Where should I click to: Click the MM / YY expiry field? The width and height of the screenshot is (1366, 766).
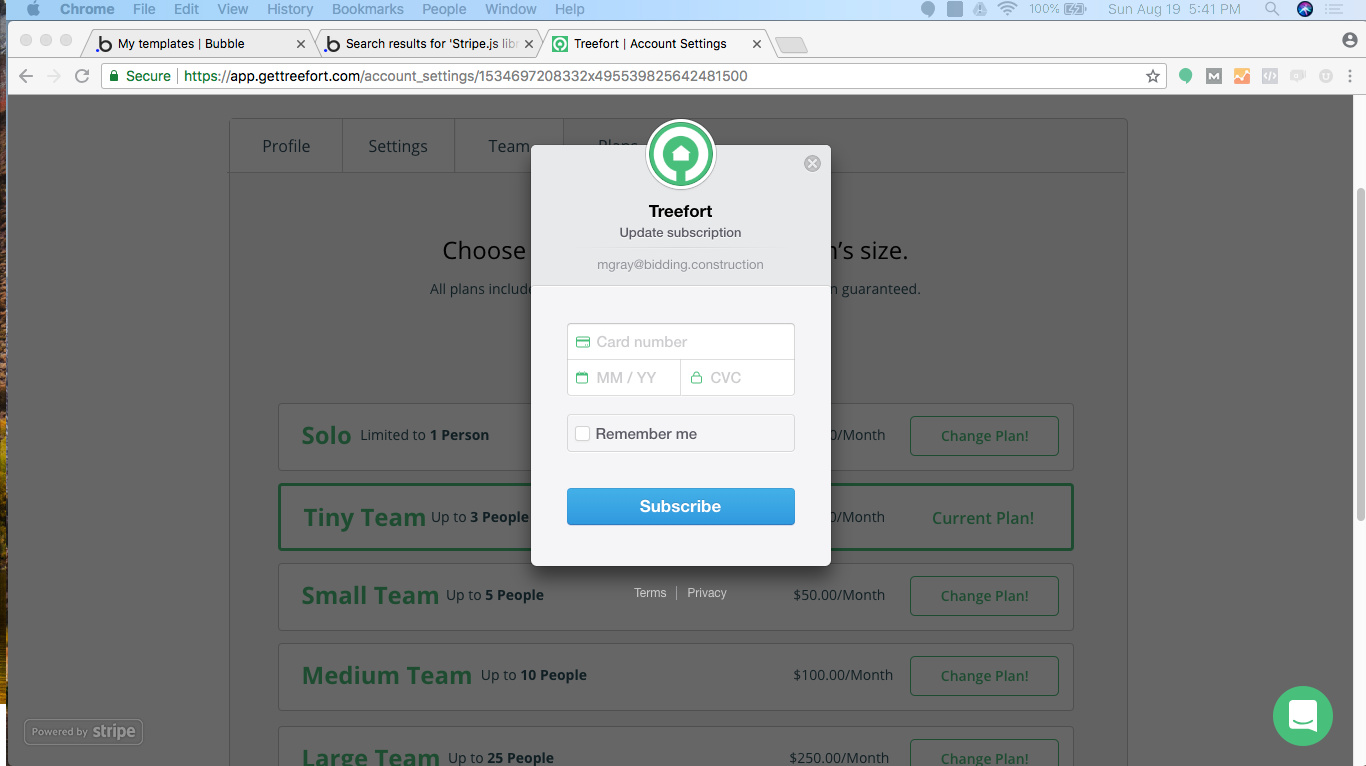click(624, 378)
